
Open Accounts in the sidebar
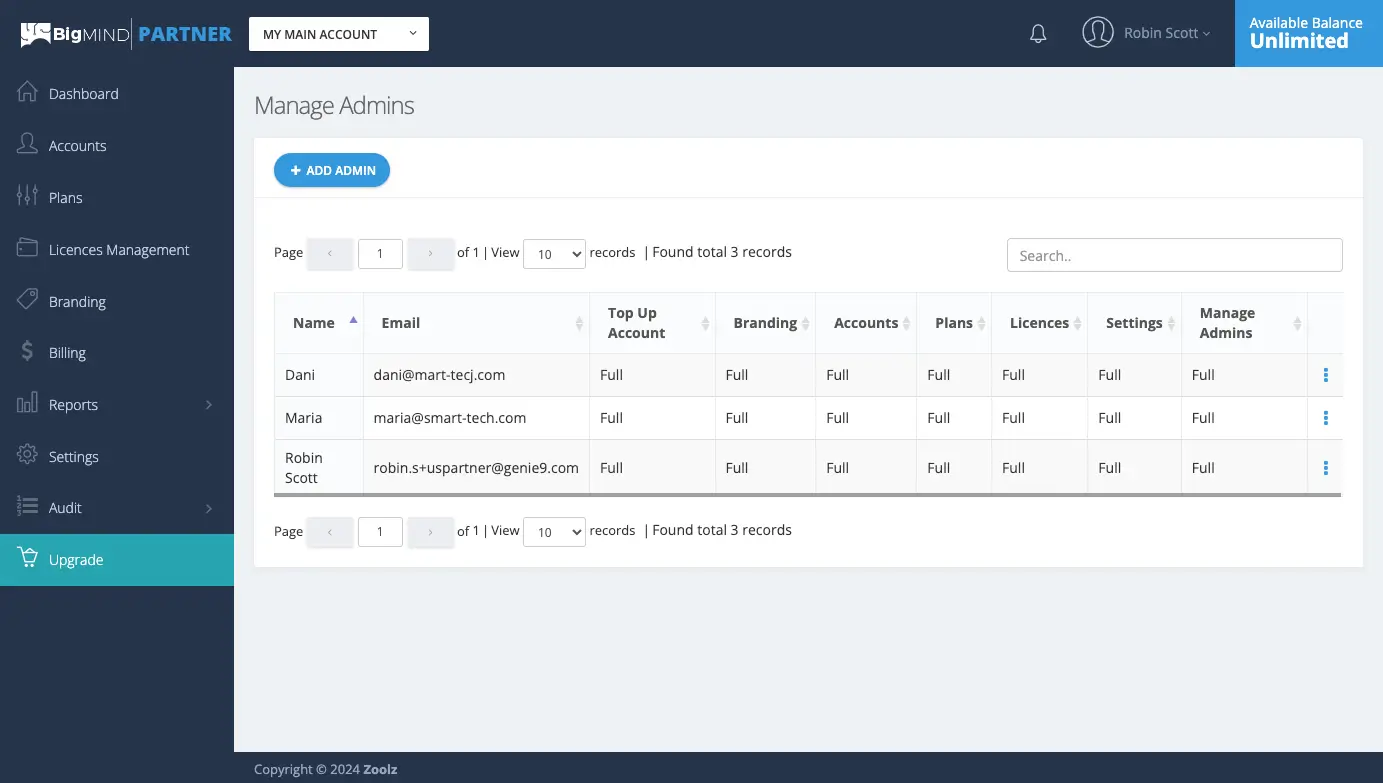click(x=117, y=145)
